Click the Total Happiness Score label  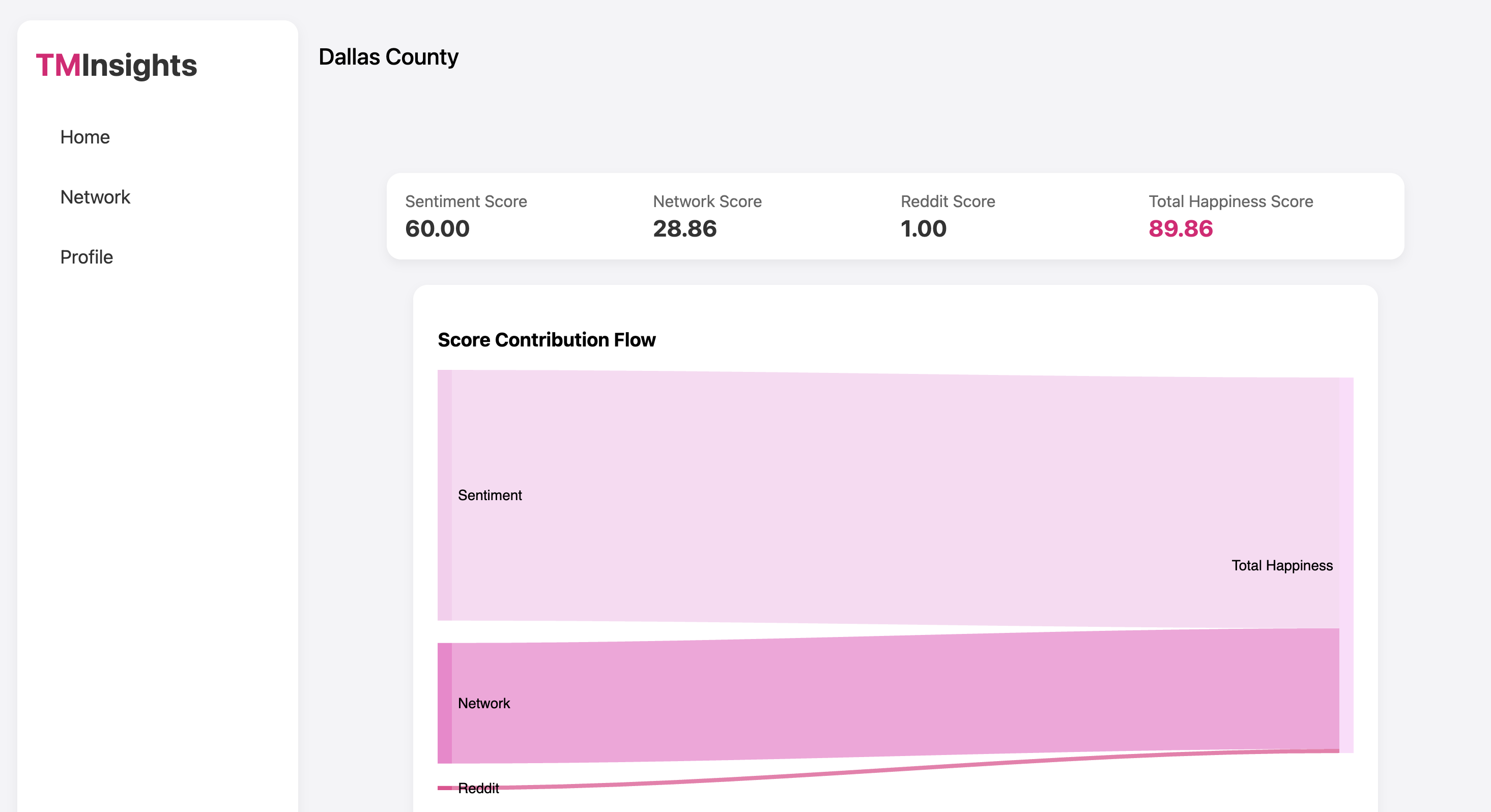tap(1230, 201)
